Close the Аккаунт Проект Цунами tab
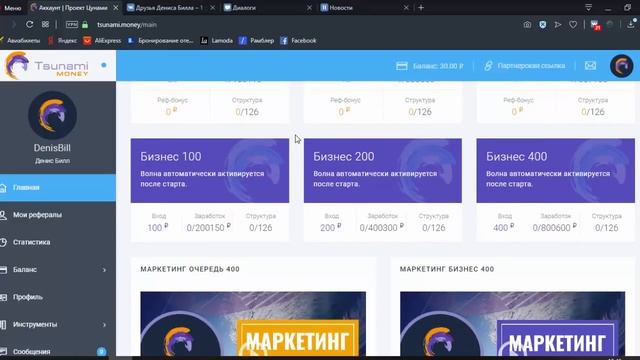The height and width of the screenshot is (360, 640). click(x=116, y=8)
